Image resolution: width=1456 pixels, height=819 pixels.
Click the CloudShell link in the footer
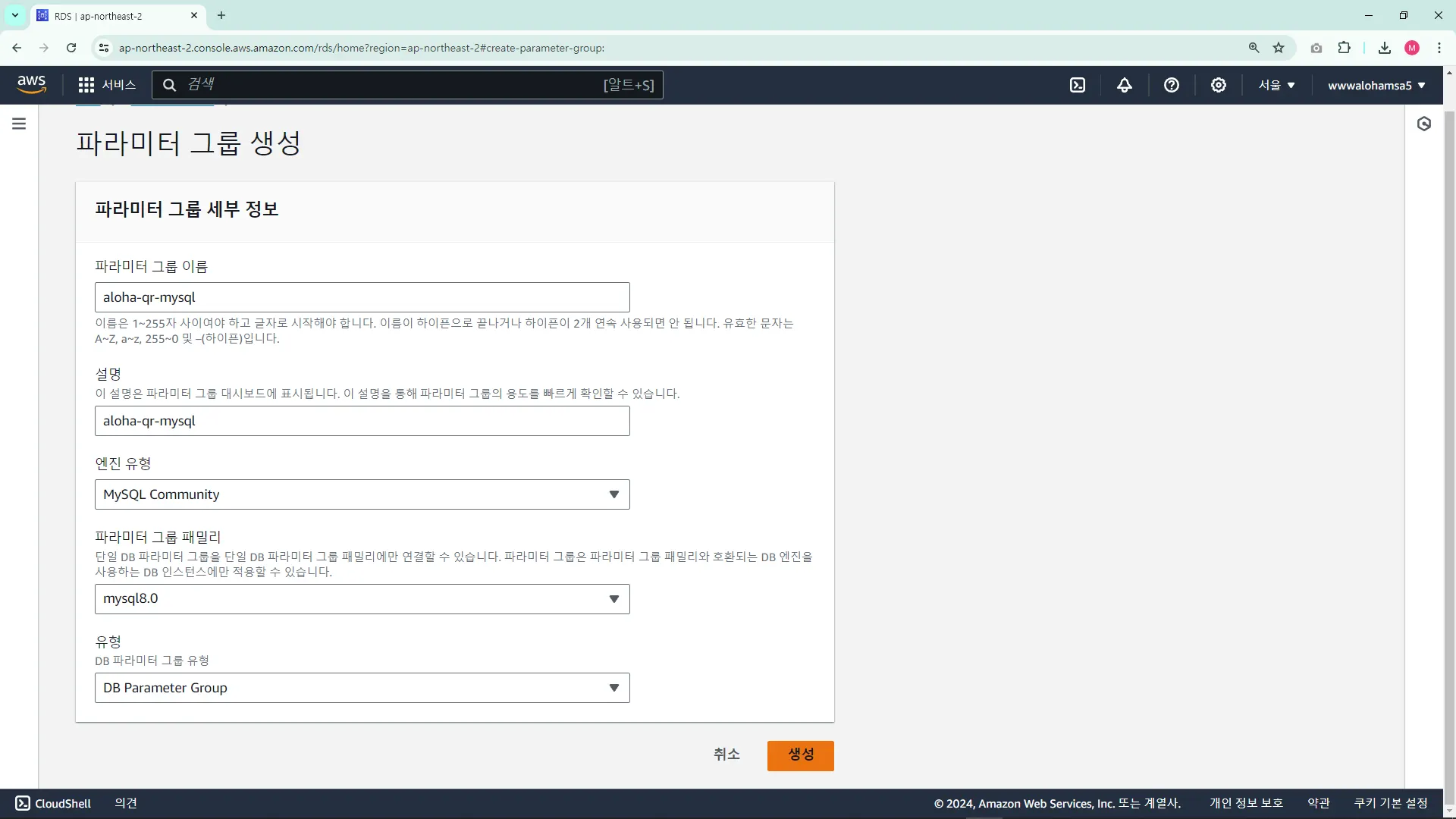[x=53, y=803]
